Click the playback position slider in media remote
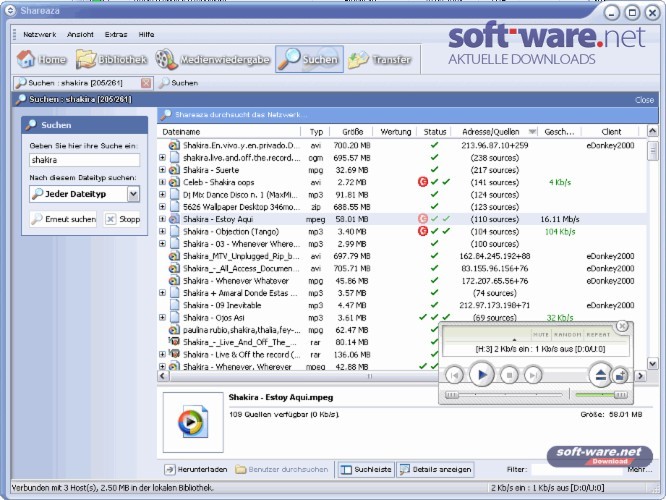666x500 pixels. (504, 395)
